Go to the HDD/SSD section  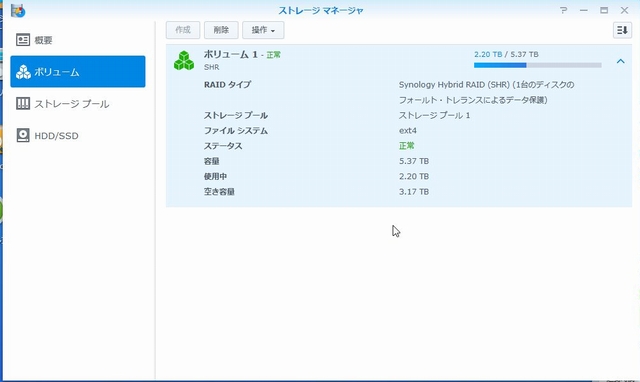[78, 135]
